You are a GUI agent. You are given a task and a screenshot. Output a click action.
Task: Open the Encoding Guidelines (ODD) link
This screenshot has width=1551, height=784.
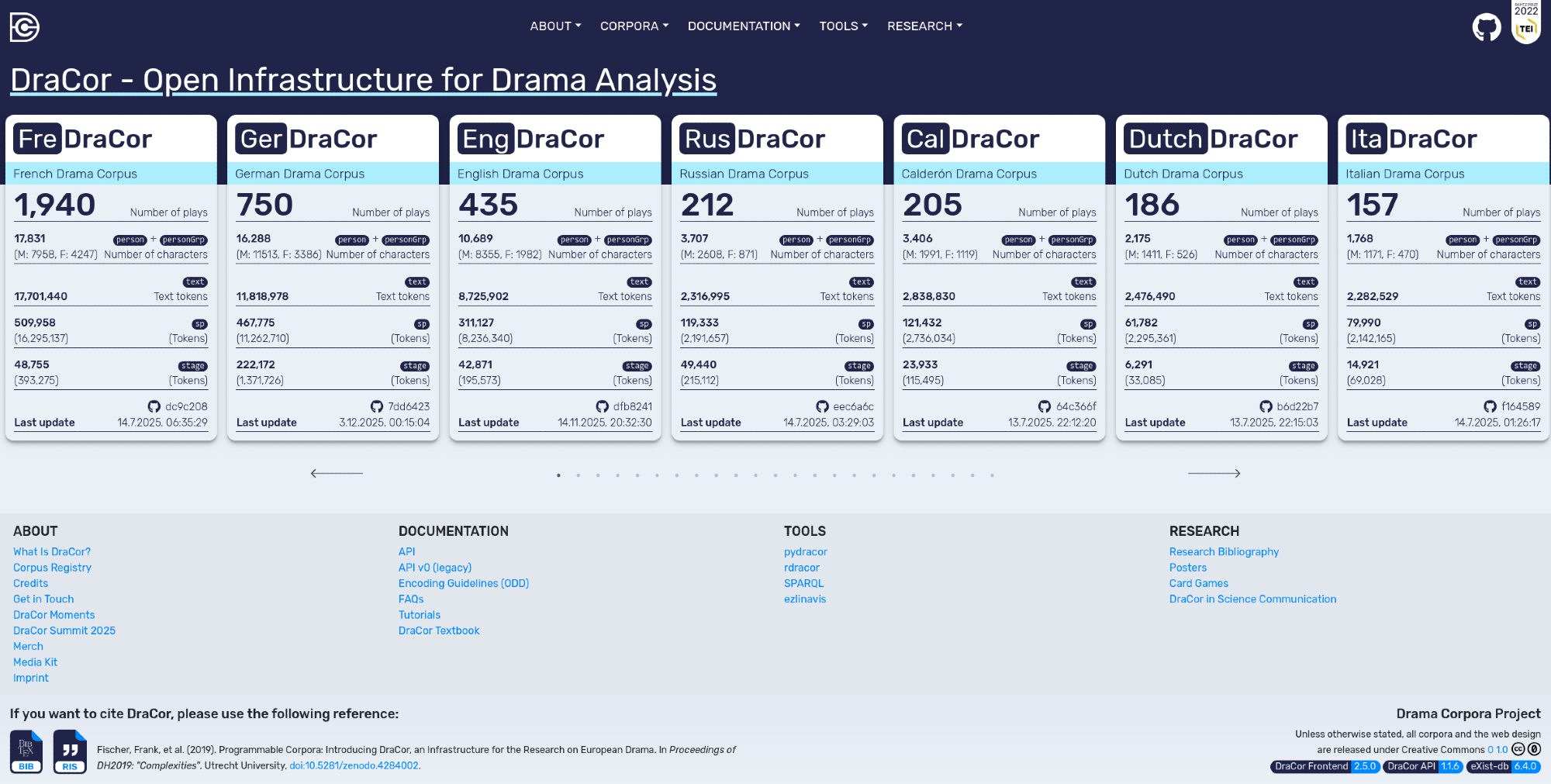click(463, 583)
